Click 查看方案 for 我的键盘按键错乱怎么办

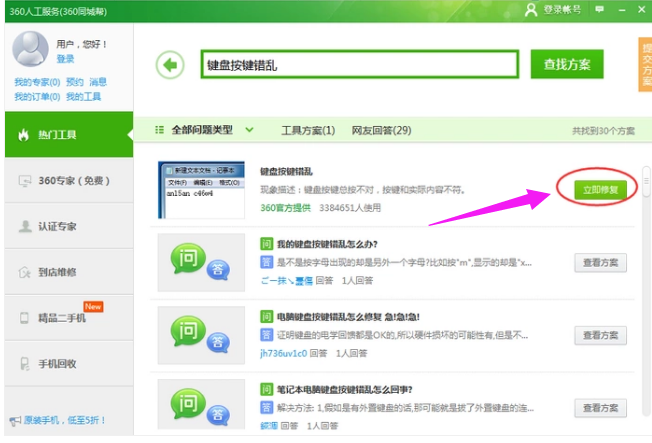[600, 263]
